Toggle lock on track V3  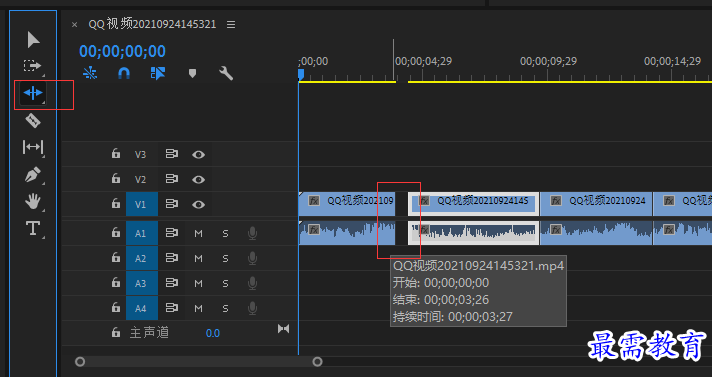click(x=116, y=154)
